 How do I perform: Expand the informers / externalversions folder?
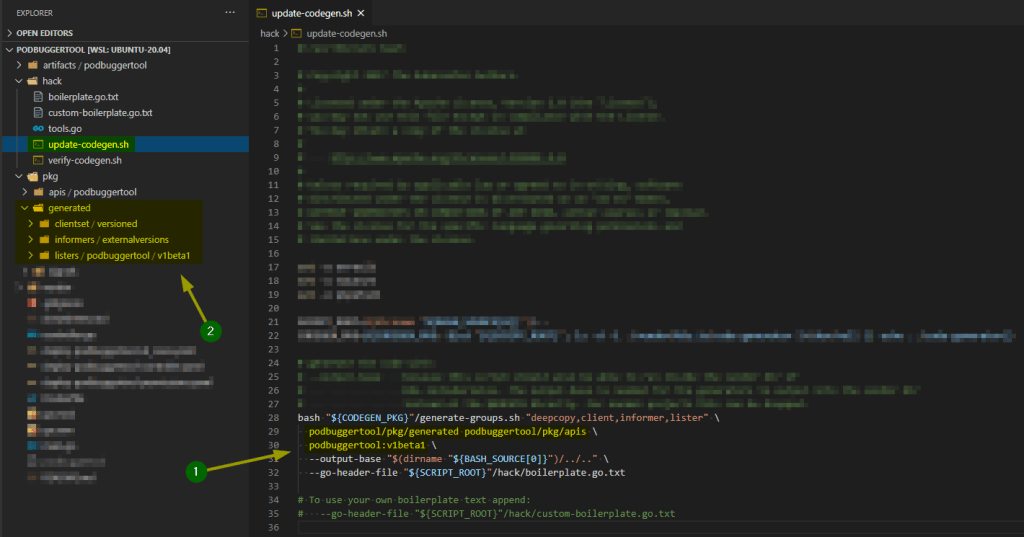[x=31, y=240]
